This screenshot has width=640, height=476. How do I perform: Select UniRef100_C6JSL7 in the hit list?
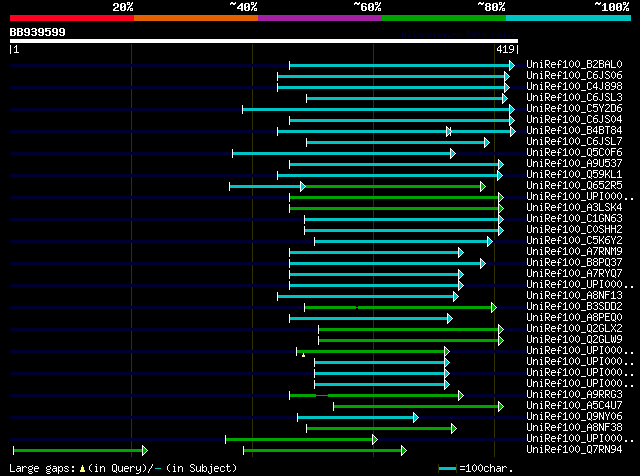[574, 142]
